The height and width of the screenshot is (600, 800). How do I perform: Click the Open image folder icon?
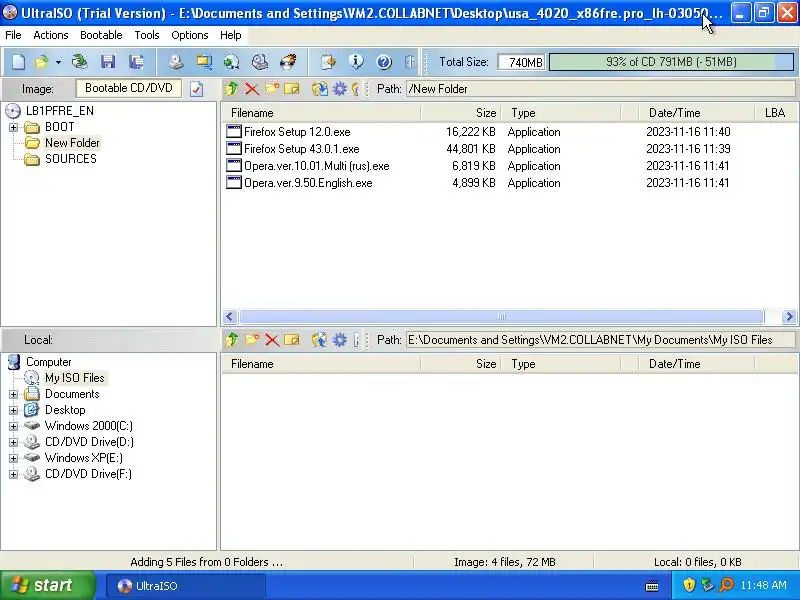pyautogui.click(x=42, y=62)
